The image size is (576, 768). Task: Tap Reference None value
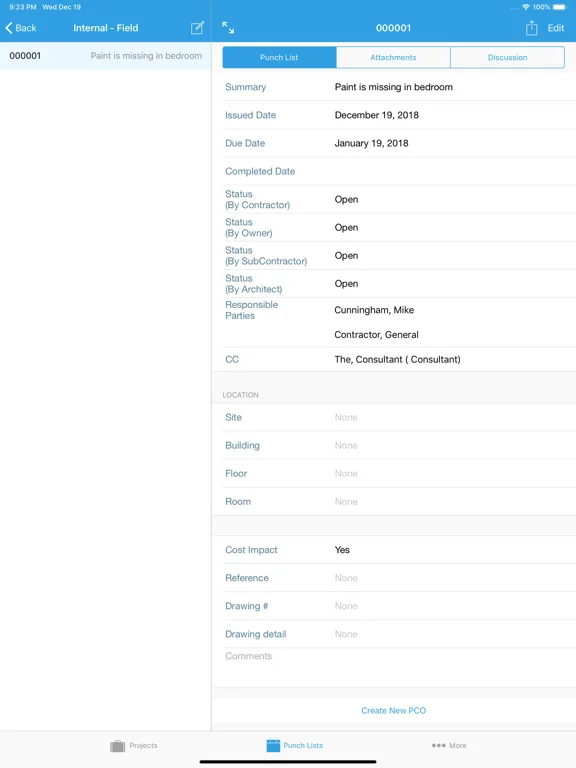click(346, 578)
